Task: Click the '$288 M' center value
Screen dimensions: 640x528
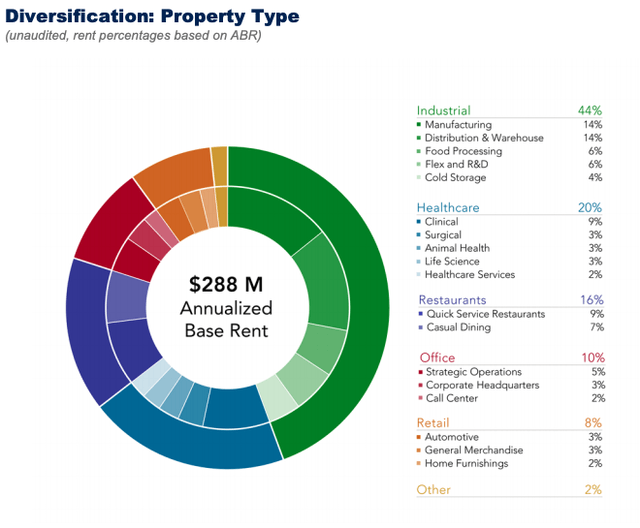Action: click(x=226, y=284)
